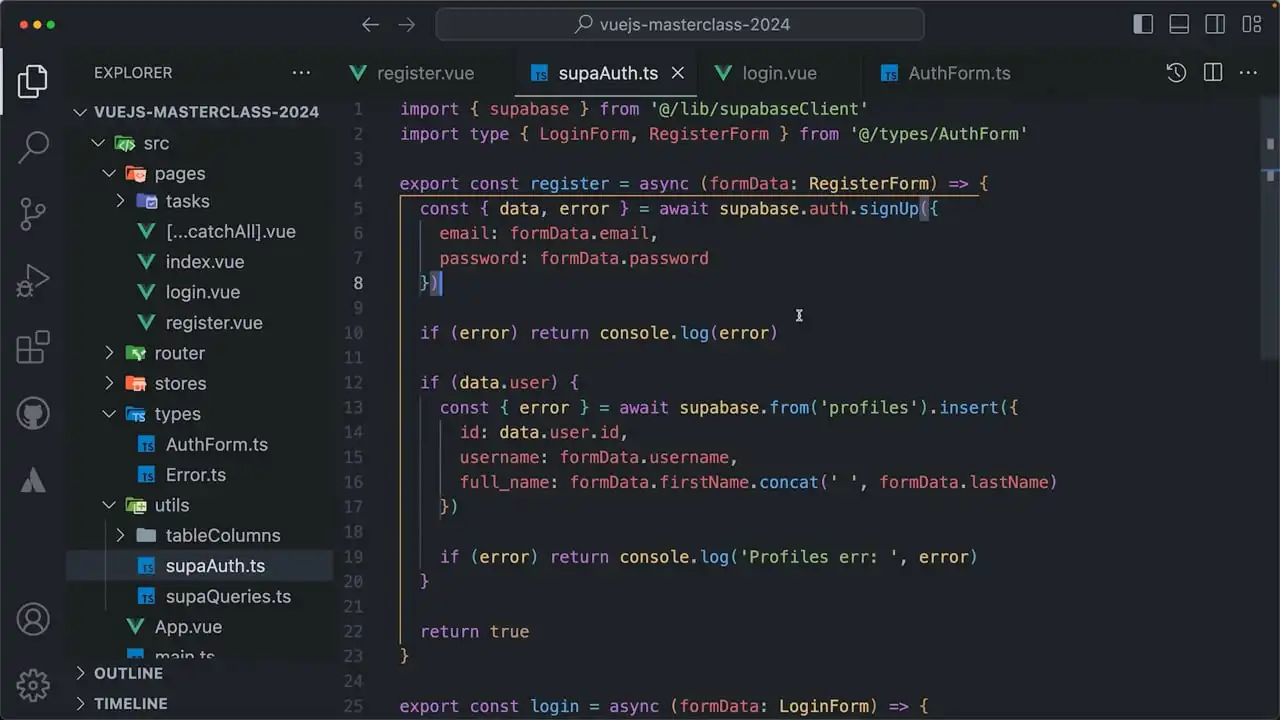Open index.vue in the file tree
This screenshot has height=720, width=1280.
(x=200, y=262)
